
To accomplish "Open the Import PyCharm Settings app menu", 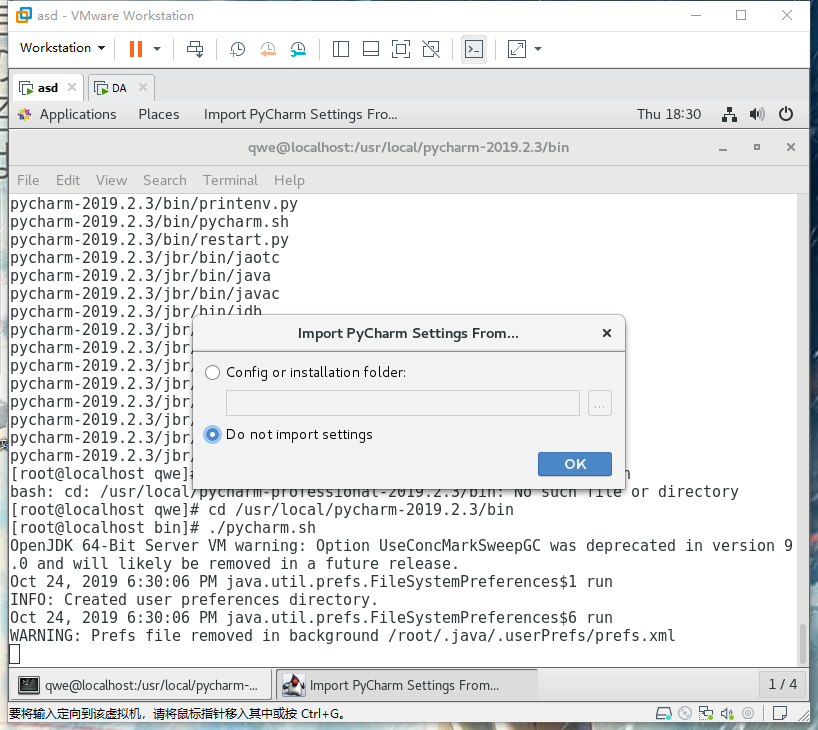I will 300,114.
